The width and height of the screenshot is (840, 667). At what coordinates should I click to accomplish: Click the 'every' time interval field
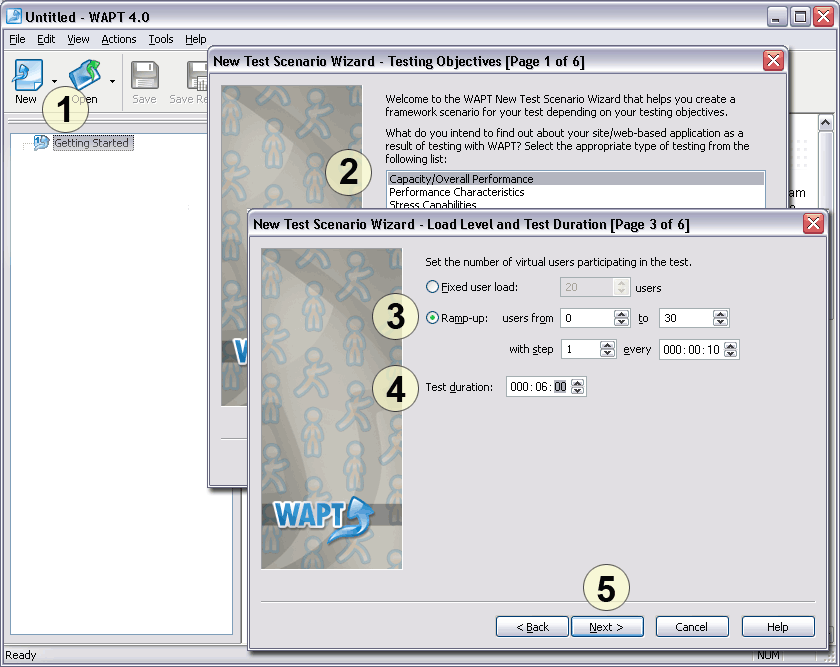[692, 350]
